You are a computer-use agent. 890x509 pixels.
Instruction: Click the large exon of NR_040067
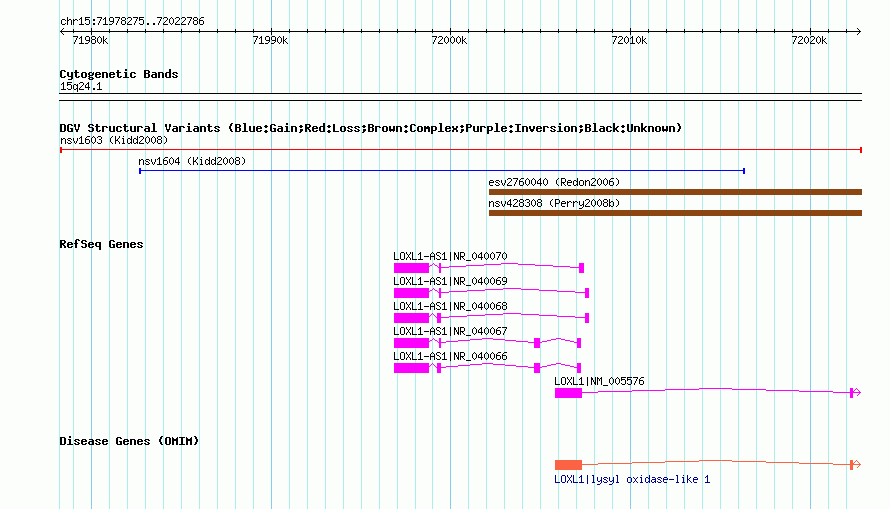click(412, 343)
